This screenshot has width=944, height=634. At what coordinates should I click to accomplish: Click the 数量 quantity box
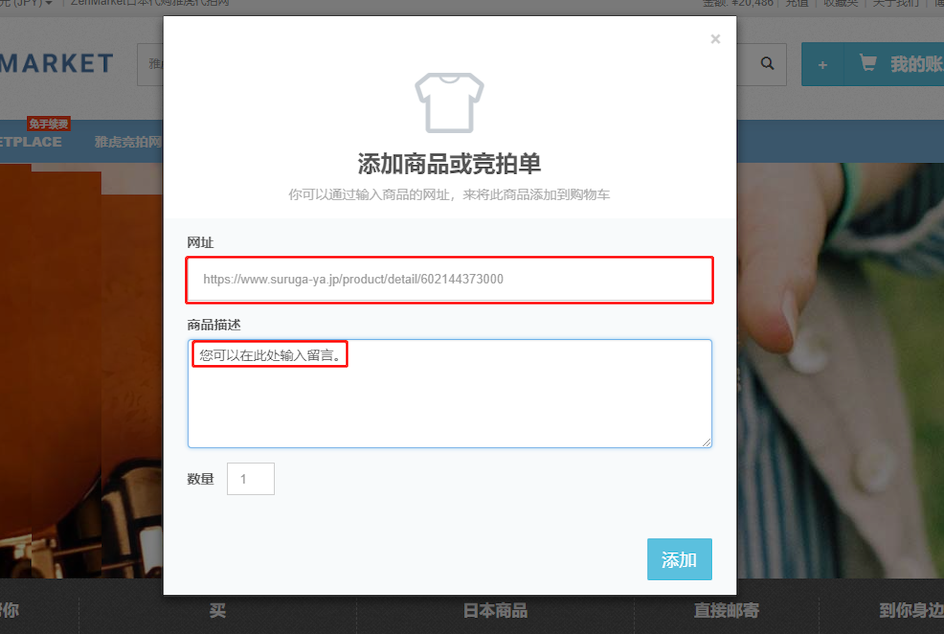(250, 479)
